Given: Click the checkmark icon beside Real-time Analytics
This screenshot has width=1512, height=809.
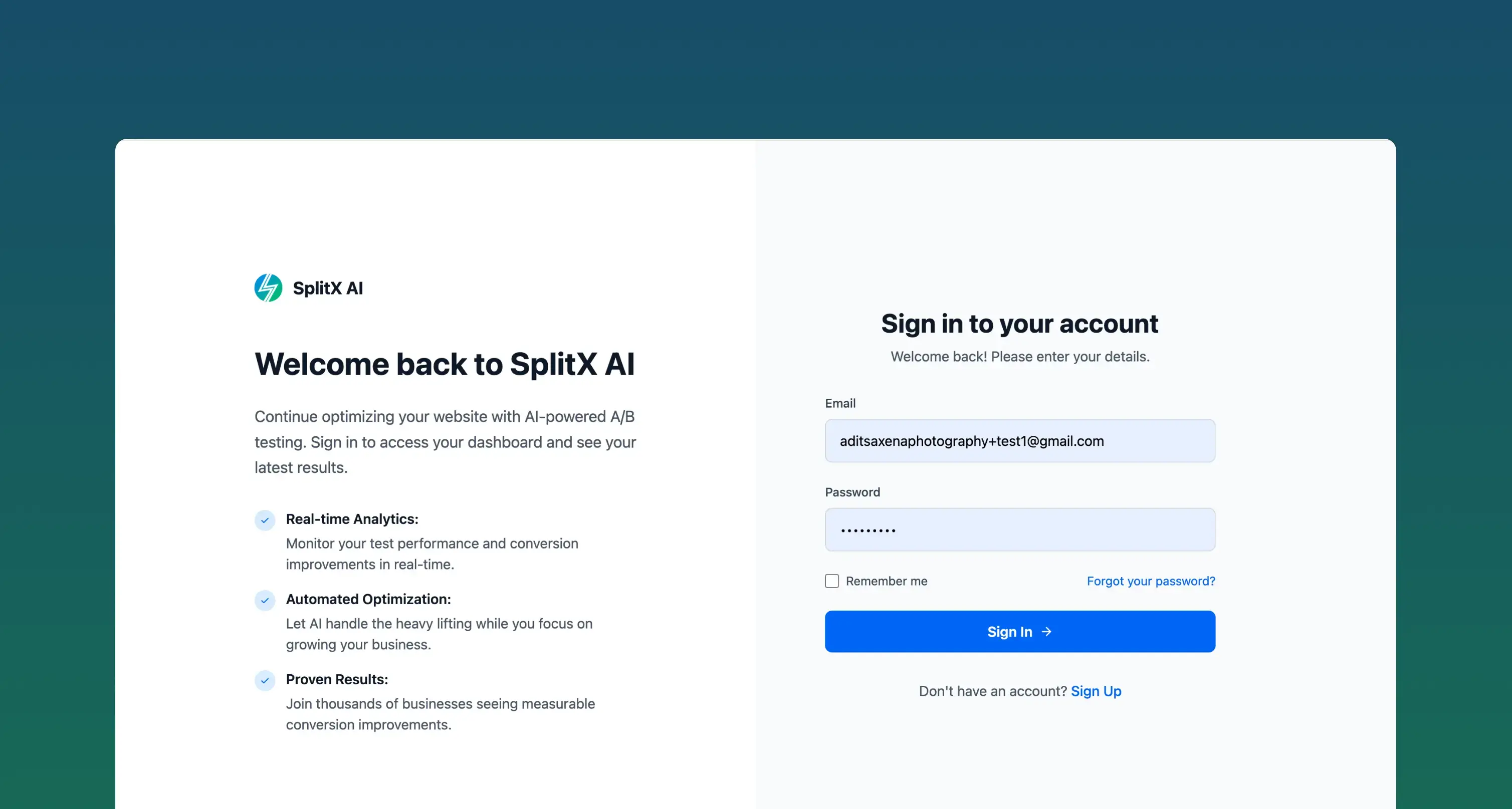Looking at the screenshot, I should coord(265,520).
